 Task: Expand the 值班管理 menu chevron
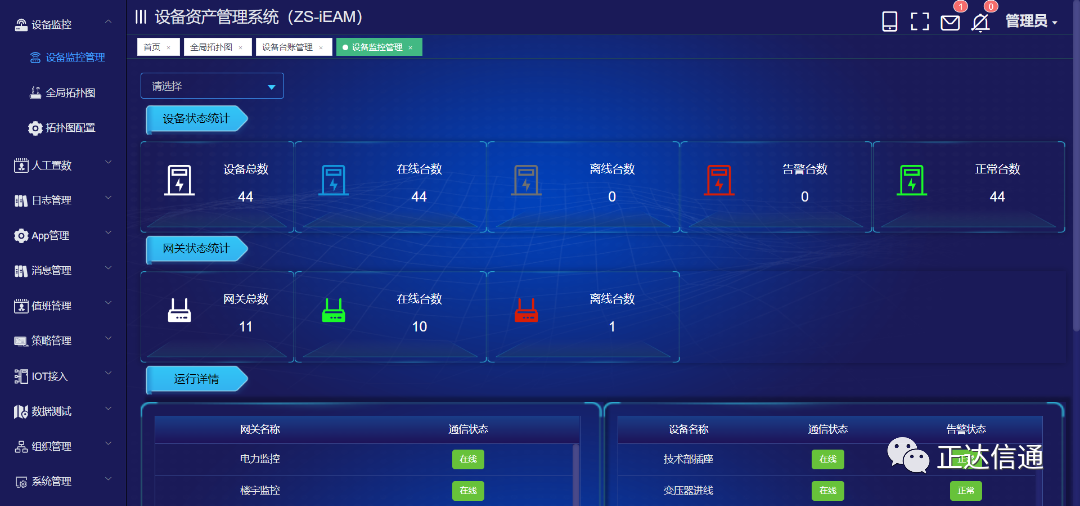point(108,304)
